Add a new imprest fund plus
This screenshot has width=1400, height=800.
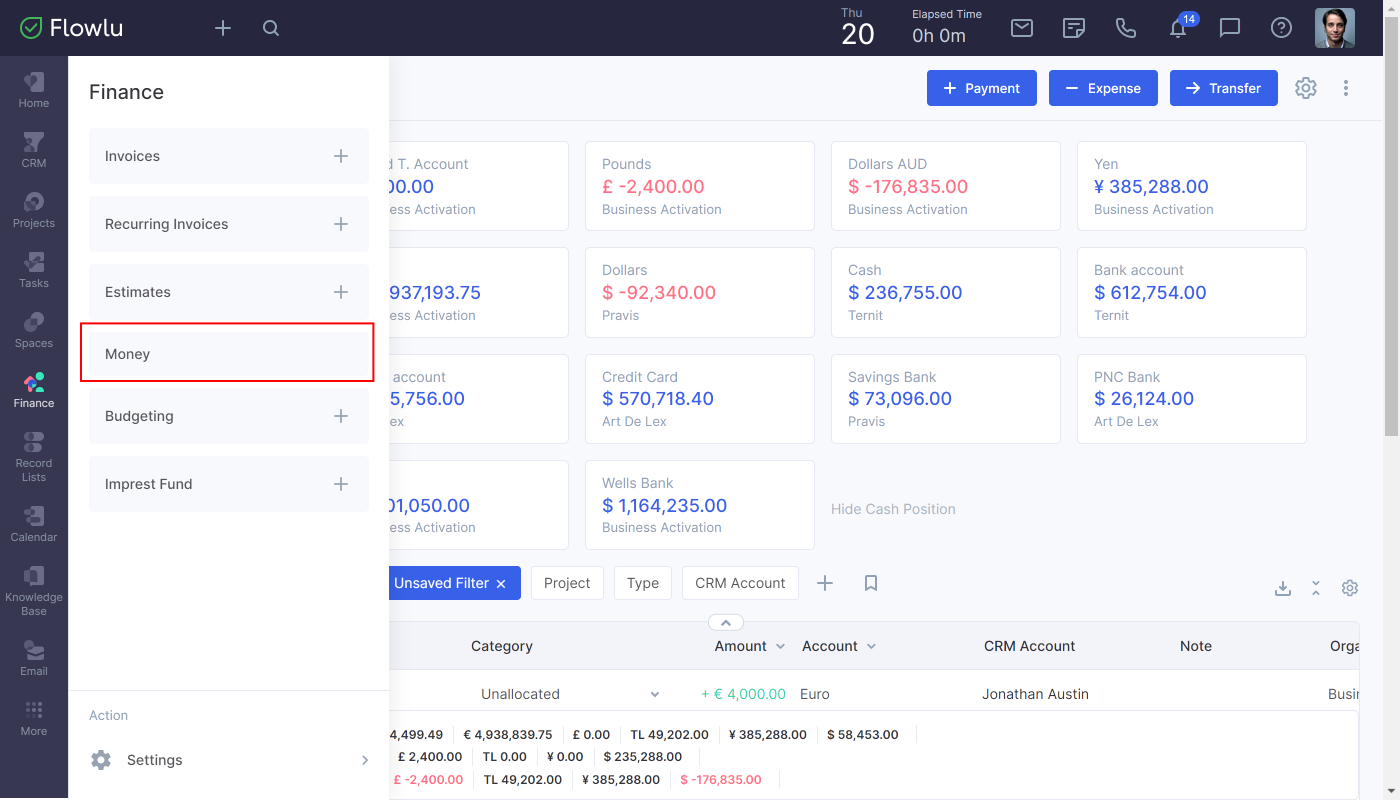tap(341, 484)
